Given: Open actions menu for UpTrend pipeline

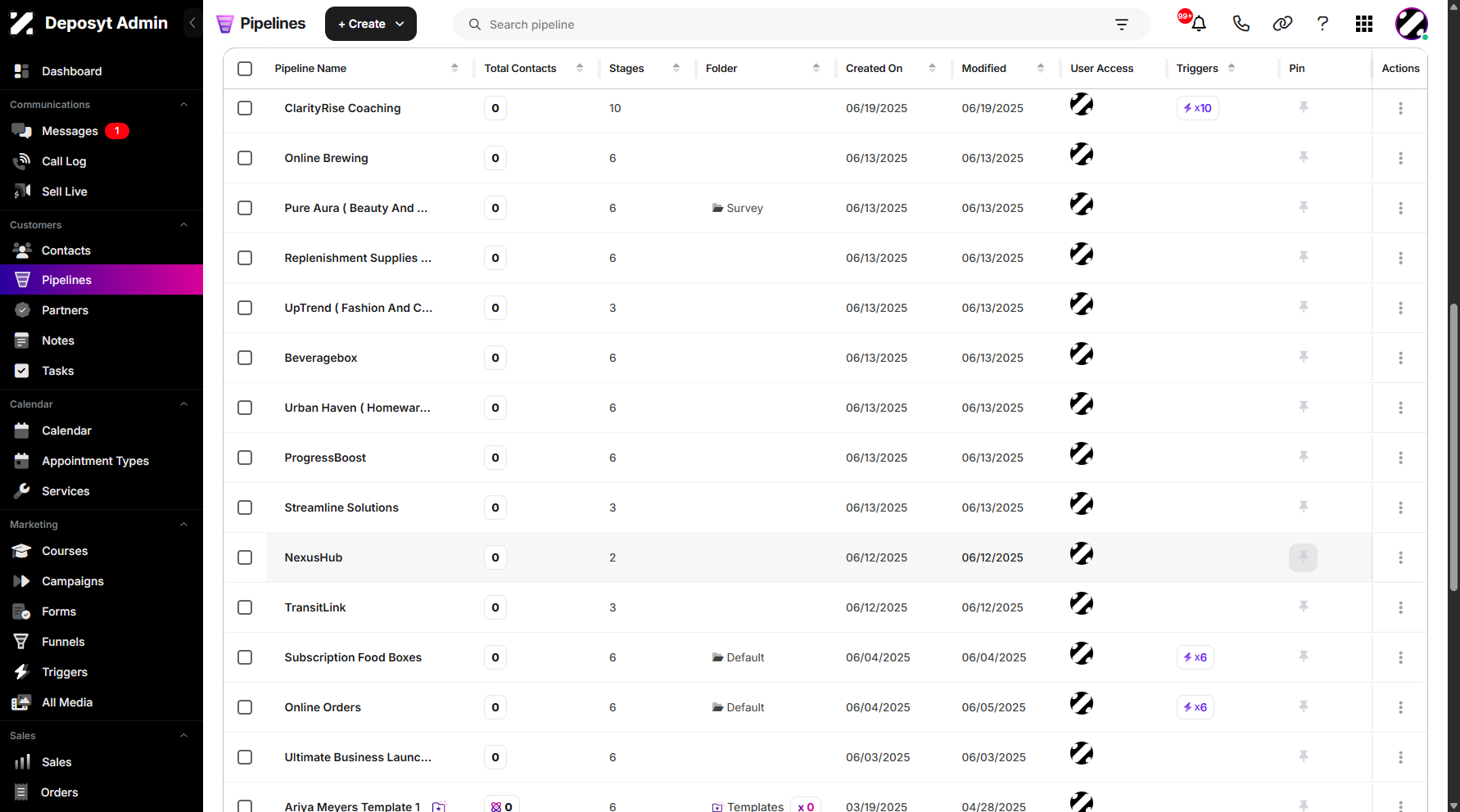Looking at the screenshot, I should pyautogui.click(x=1400, y=308).
